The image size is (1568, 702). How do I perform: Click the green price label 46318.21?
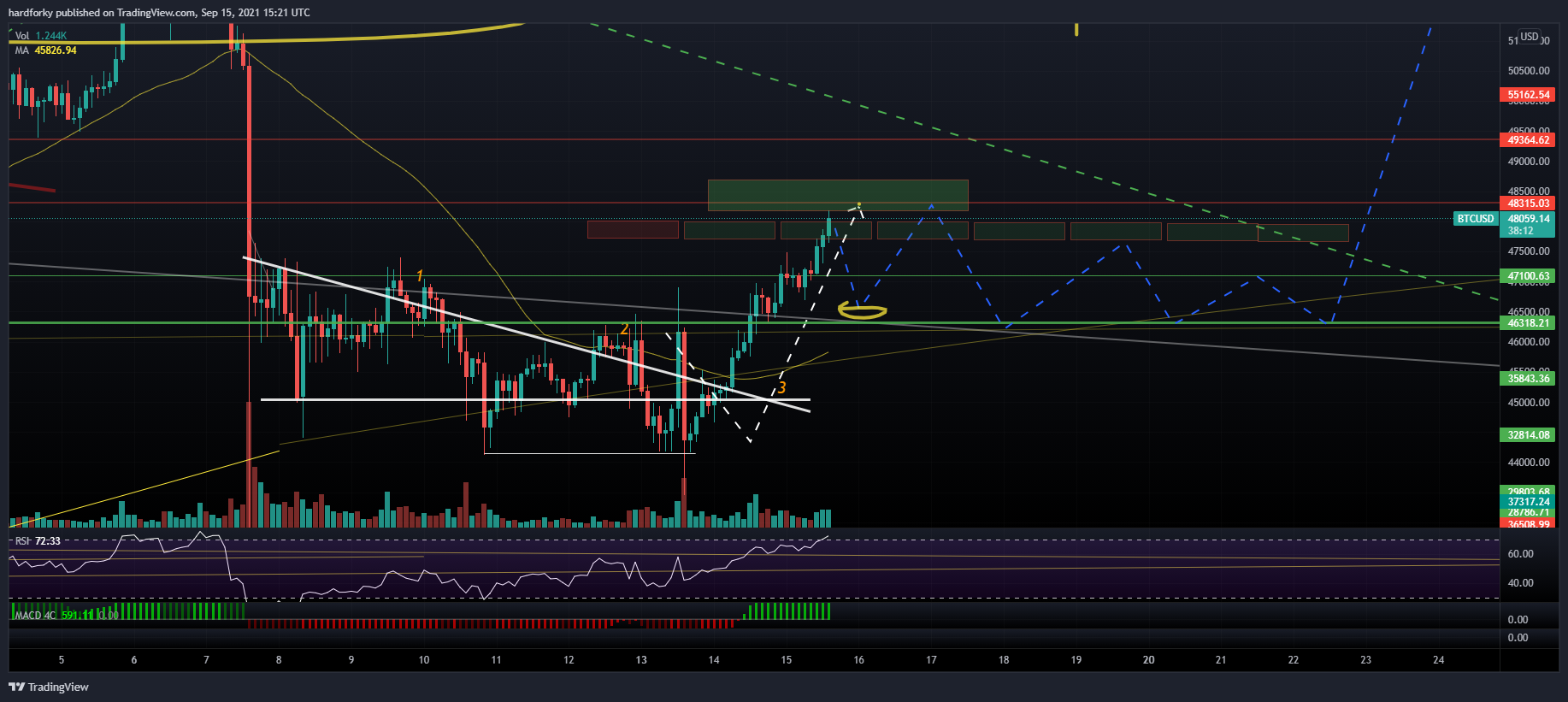[x=1528, y=323]
